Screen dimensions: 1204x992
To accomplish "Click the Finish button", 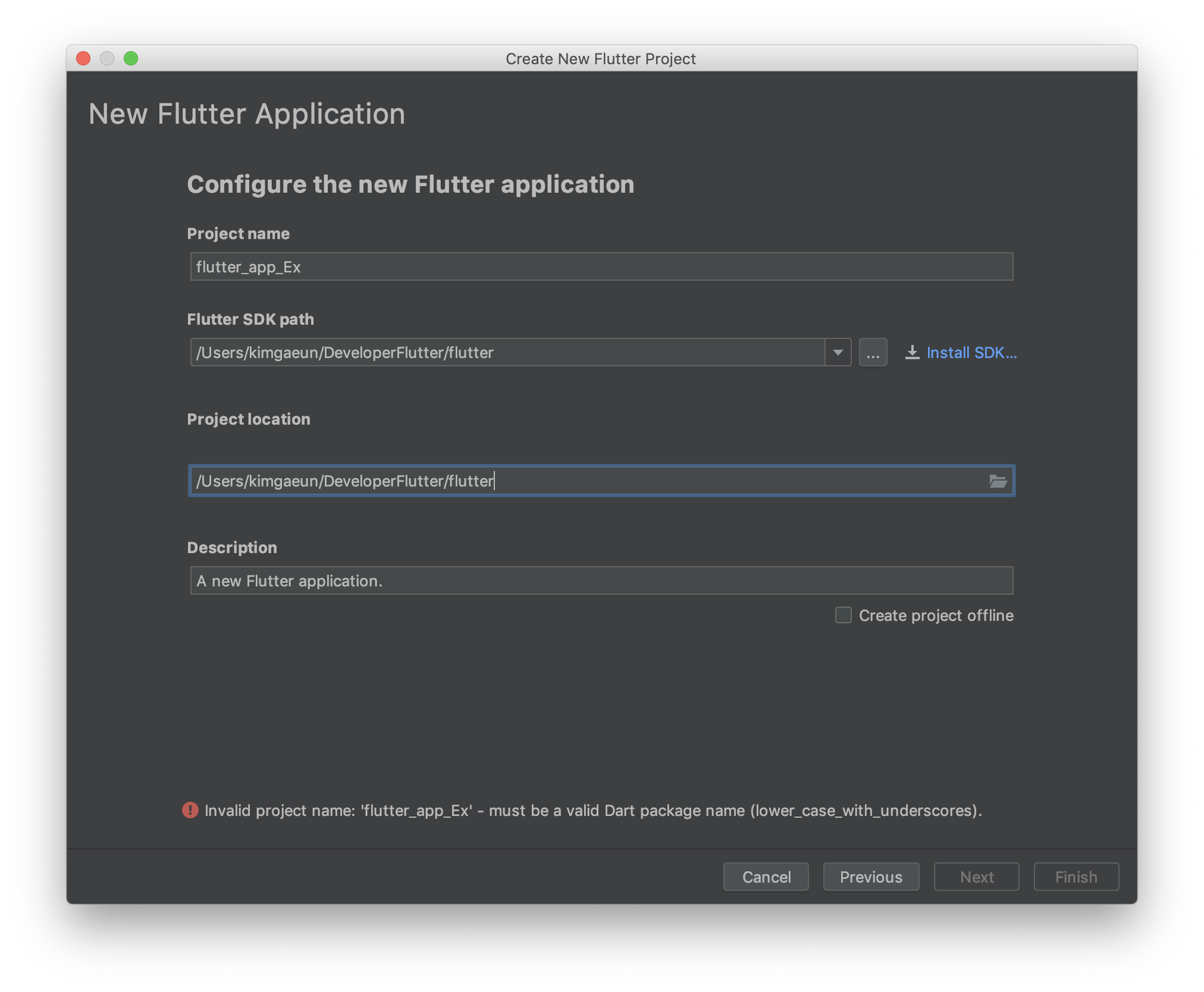I will tap(1076, 877).
